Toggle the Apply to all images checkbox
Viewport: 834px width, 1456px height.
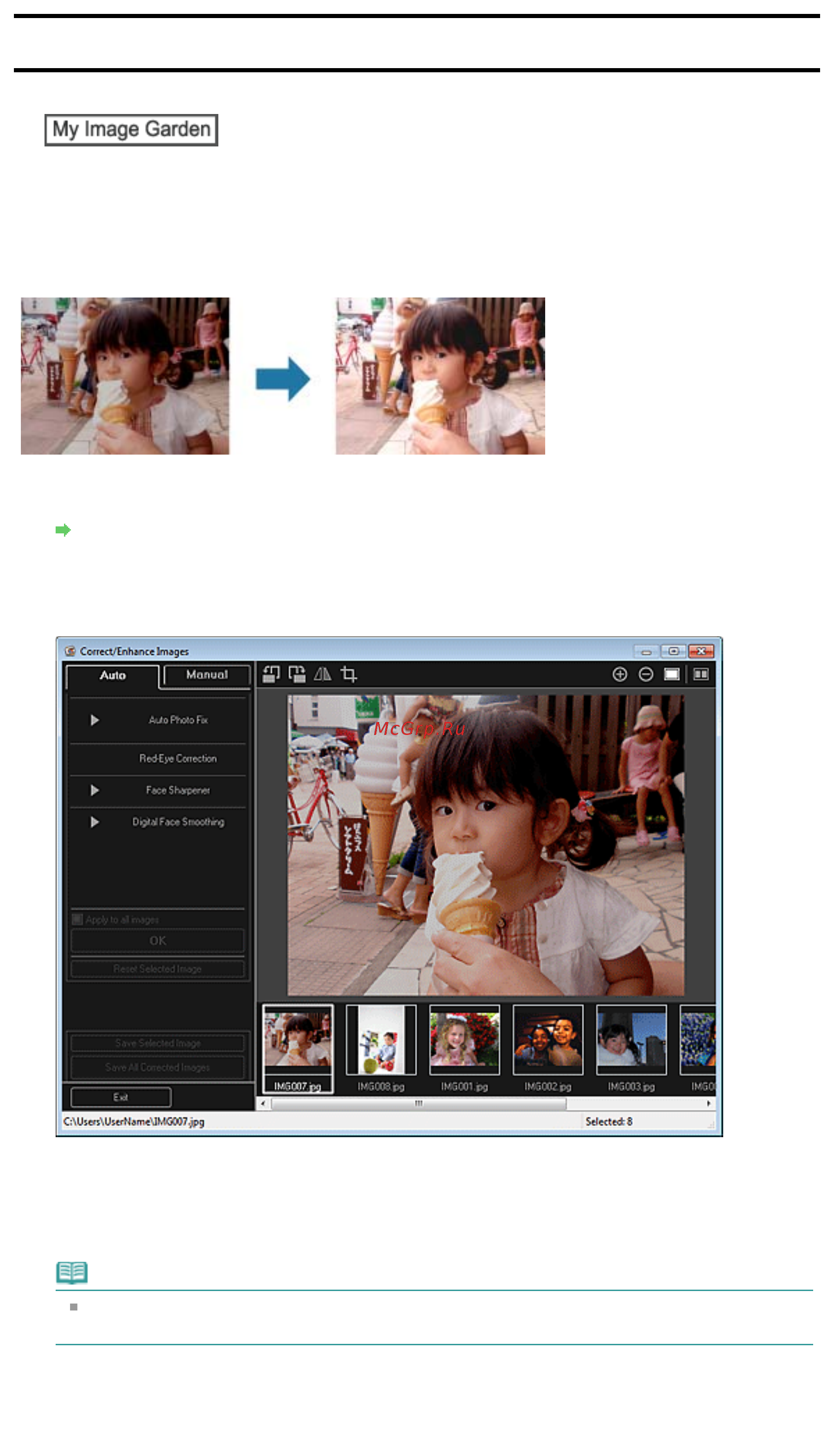(77, 919)
